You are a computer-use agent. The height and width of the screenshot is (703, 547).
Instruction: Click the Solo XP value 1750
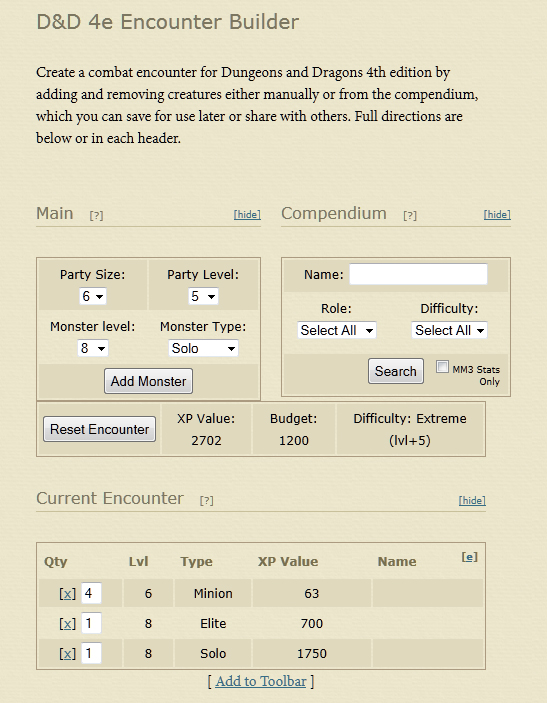[312, 654]
